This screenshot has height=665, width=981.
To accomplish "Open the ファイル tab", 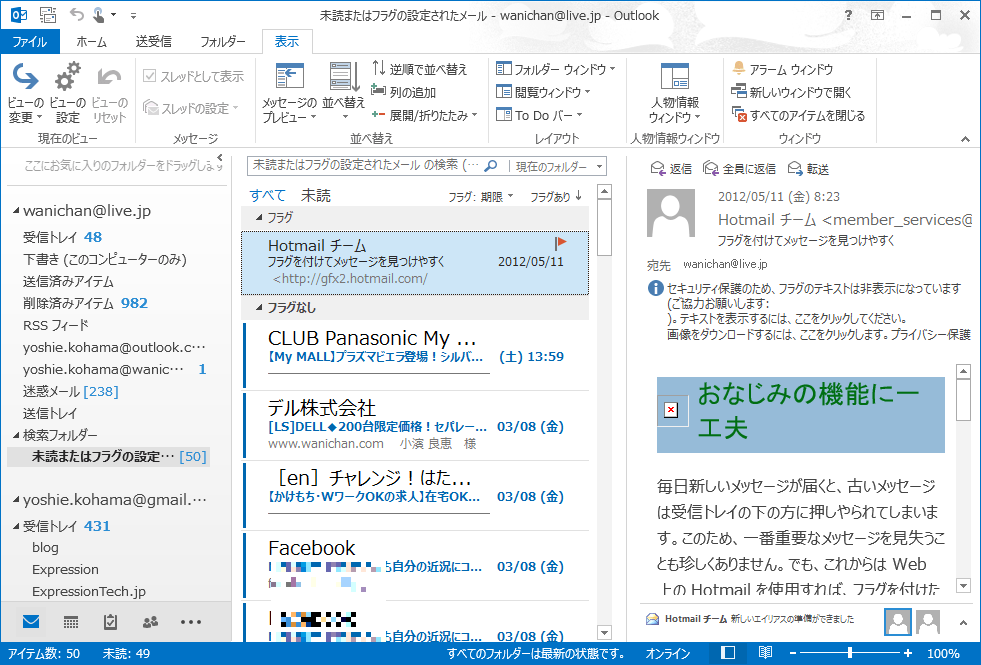I will click(30, 41).
